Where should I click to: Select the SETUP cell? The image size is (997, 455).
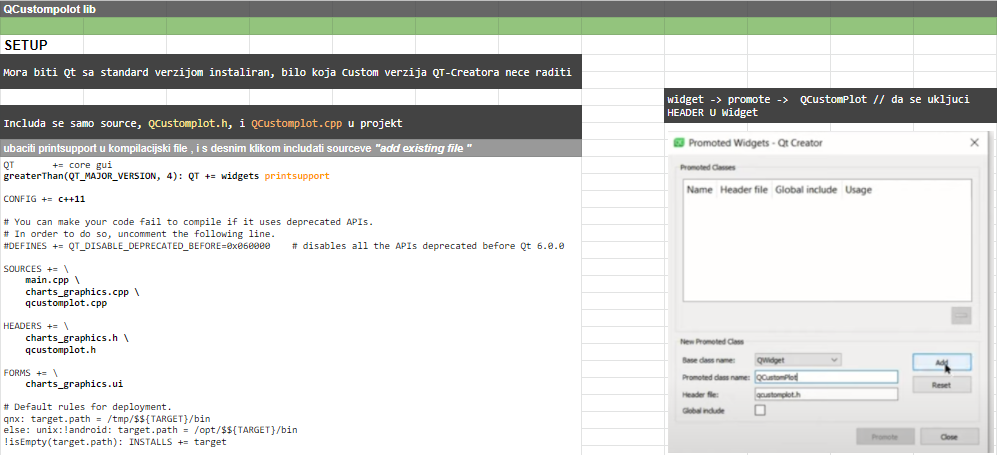coord(25,45)
